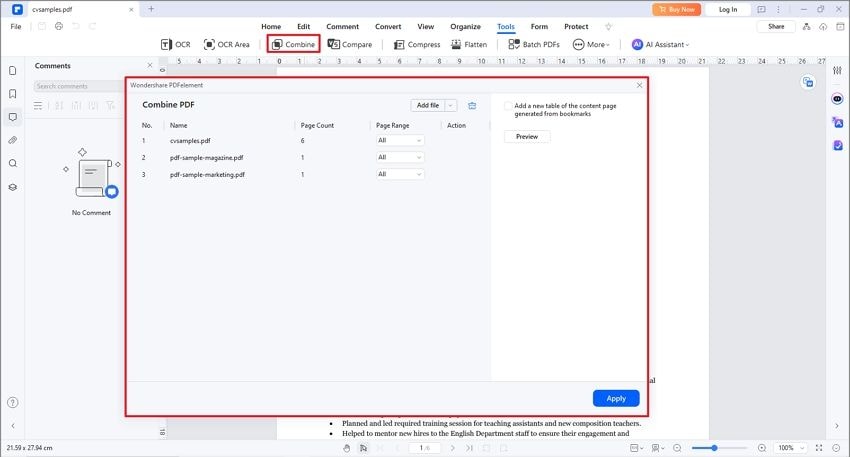850x457 pixels.
Task: Select the pdf-sample-magazine.pdf row name
Action: [207, 157]
